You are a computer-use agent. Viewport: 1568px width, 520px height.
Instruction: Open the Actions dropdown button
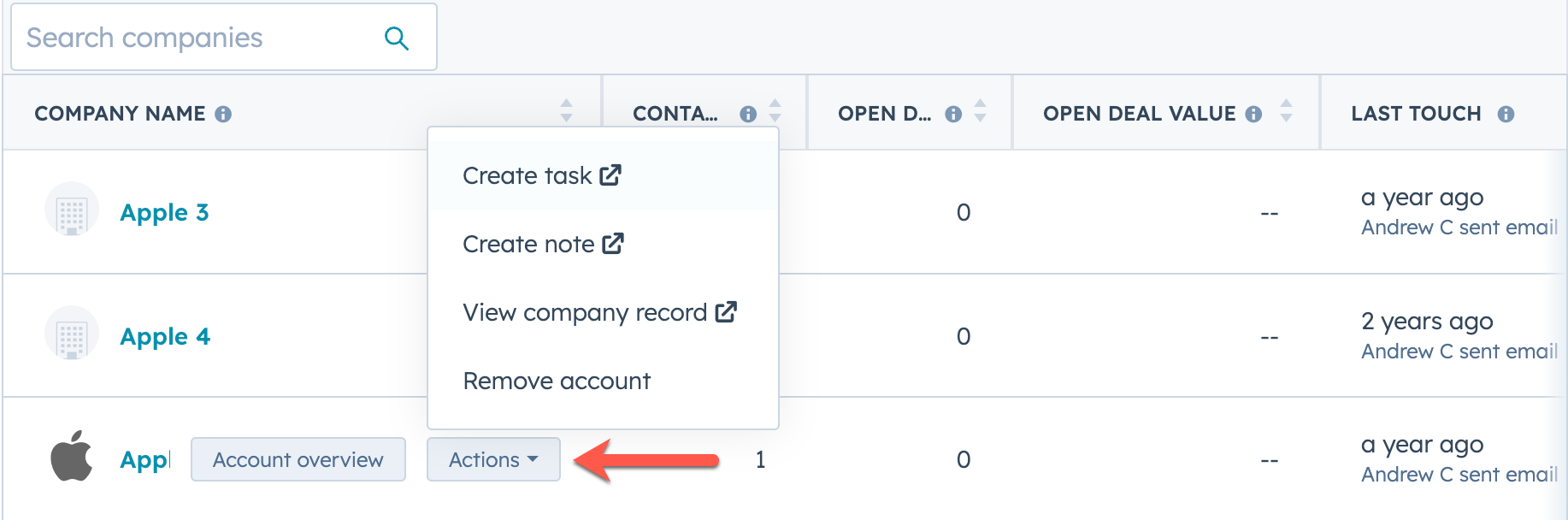pyautogui.click(x=493, y=459)
